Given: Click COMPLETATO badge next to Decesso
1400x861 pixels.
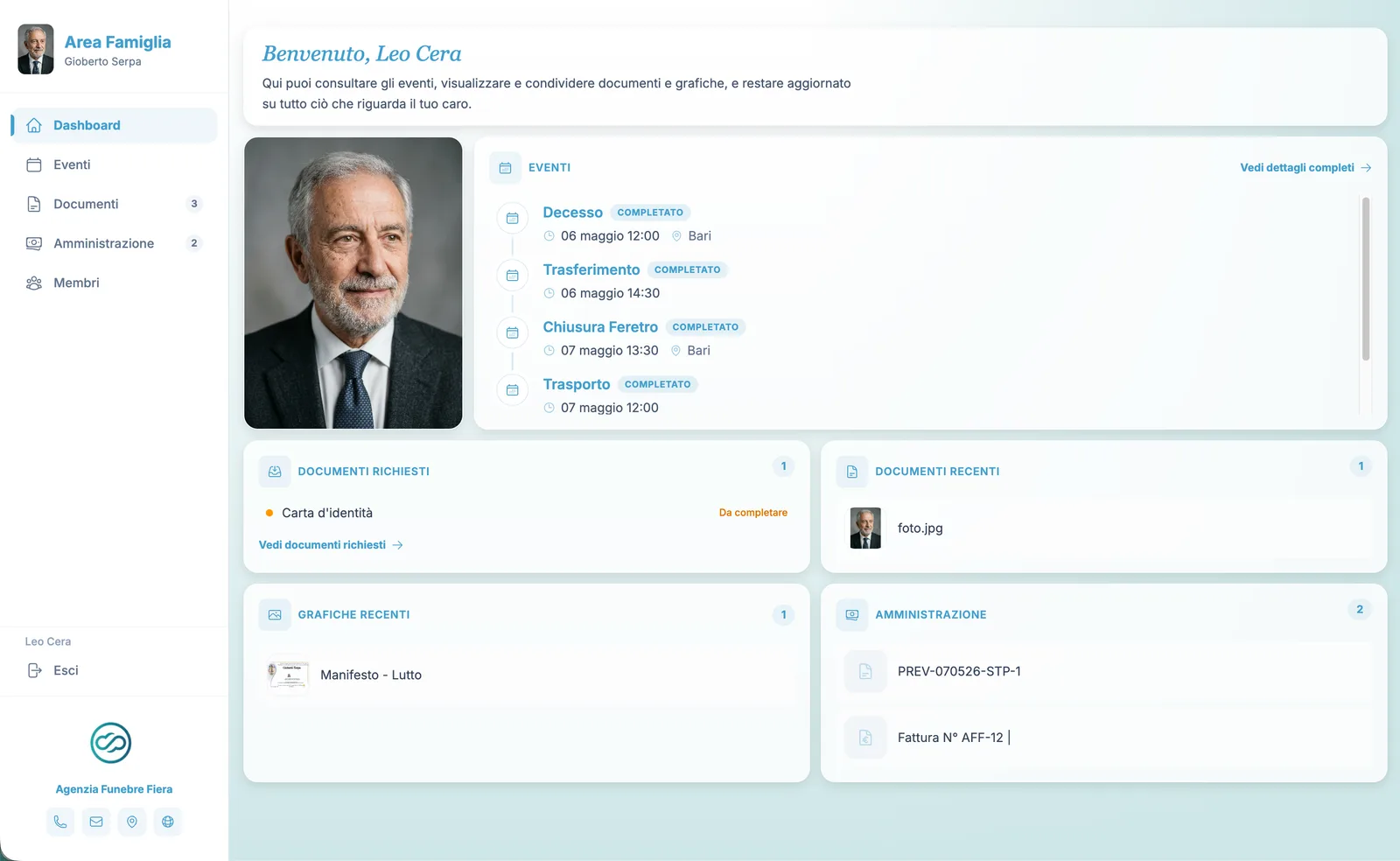Looking at the screenshot, I should tap(650, 213).
